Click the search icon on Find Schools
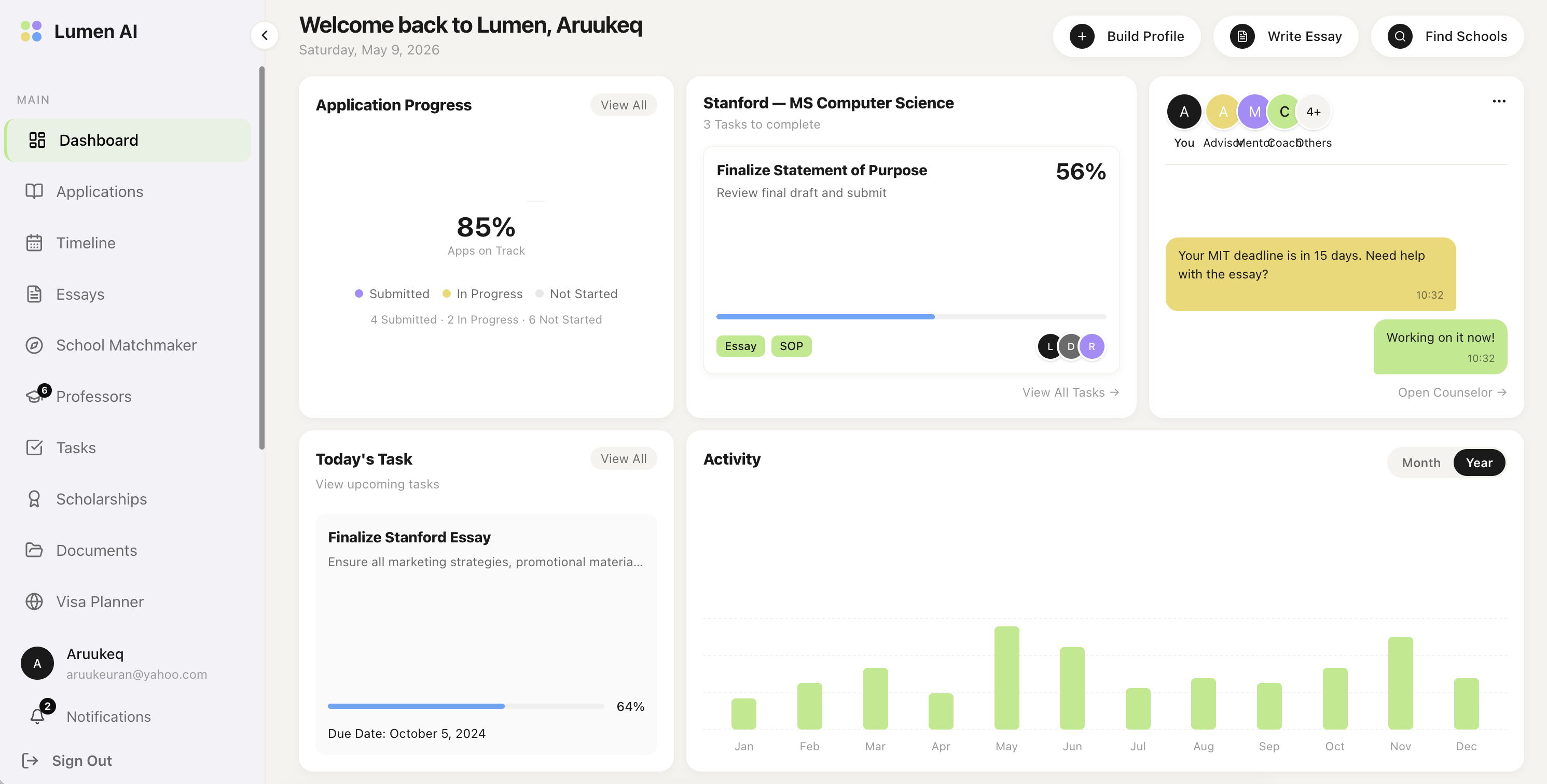This screenshot has height=784, width=1547. click(x=1400, y=36)
